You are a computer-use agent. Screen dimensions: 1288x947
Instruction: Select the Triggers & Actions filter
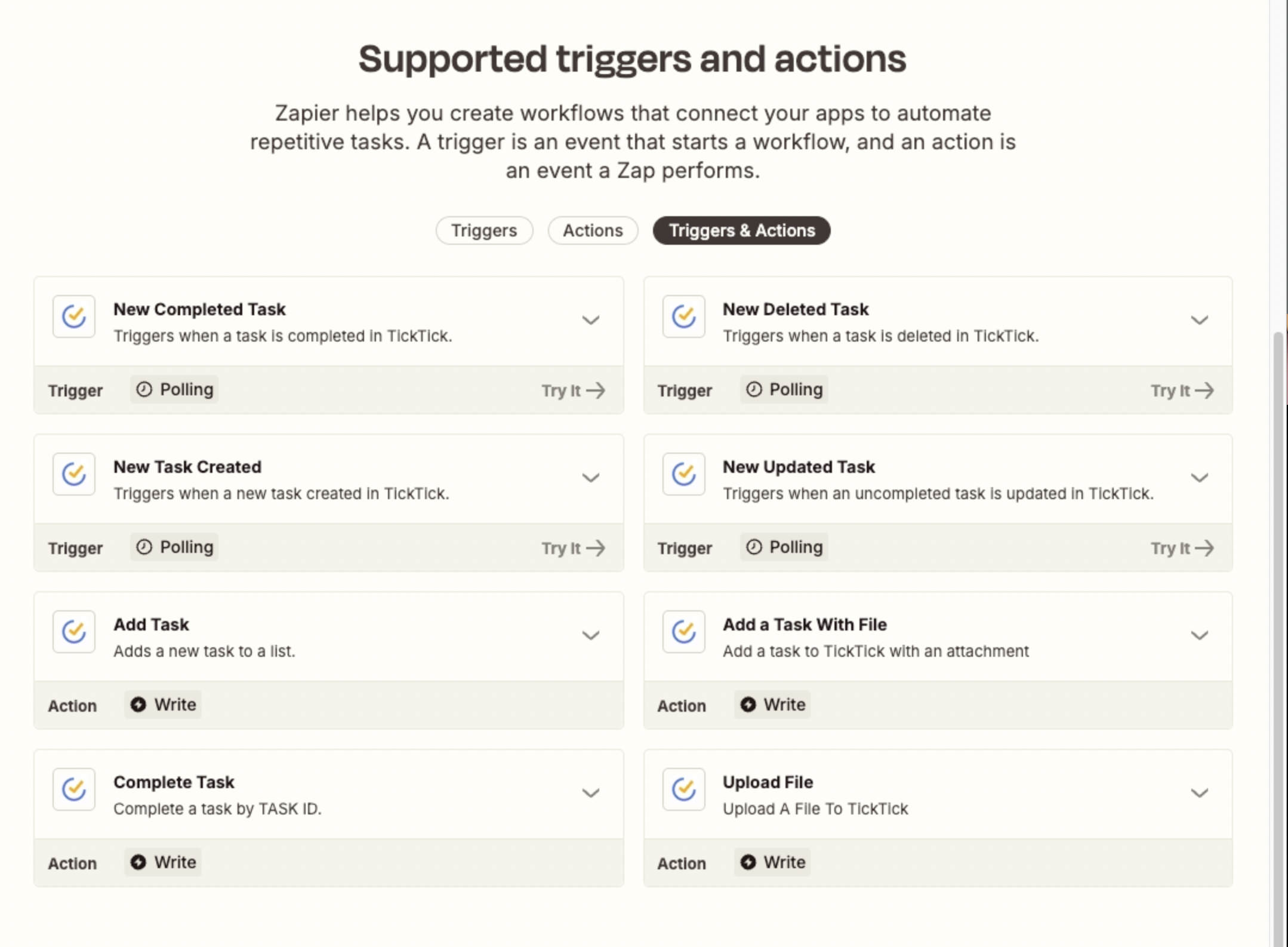pyautogui.click(x=741, y=230)
